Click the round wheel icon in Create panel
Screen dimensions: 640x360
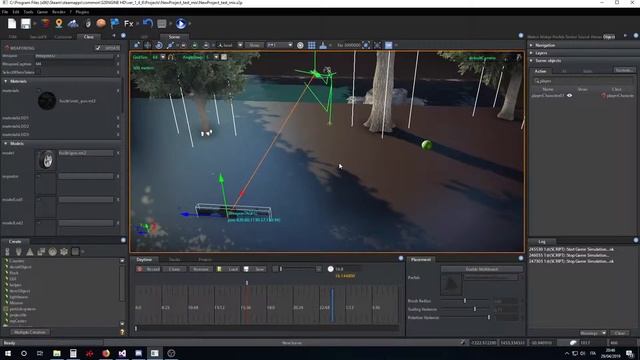pos(52,252)
